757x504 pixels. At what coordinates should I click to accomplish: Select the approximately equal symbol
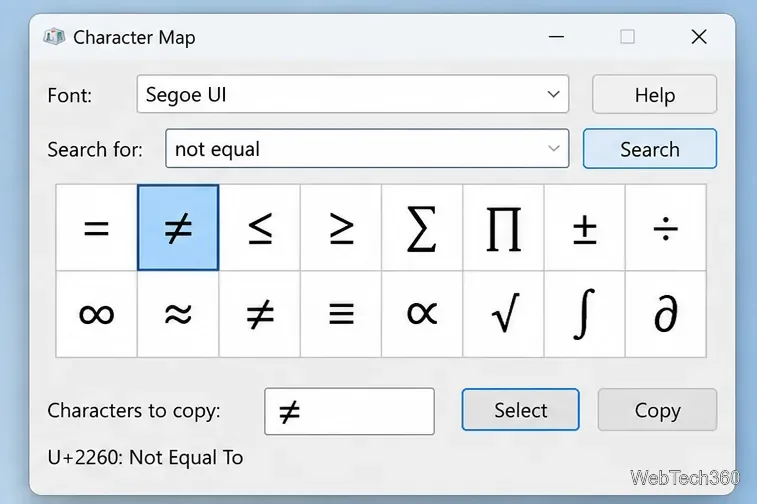click(178, 314)
